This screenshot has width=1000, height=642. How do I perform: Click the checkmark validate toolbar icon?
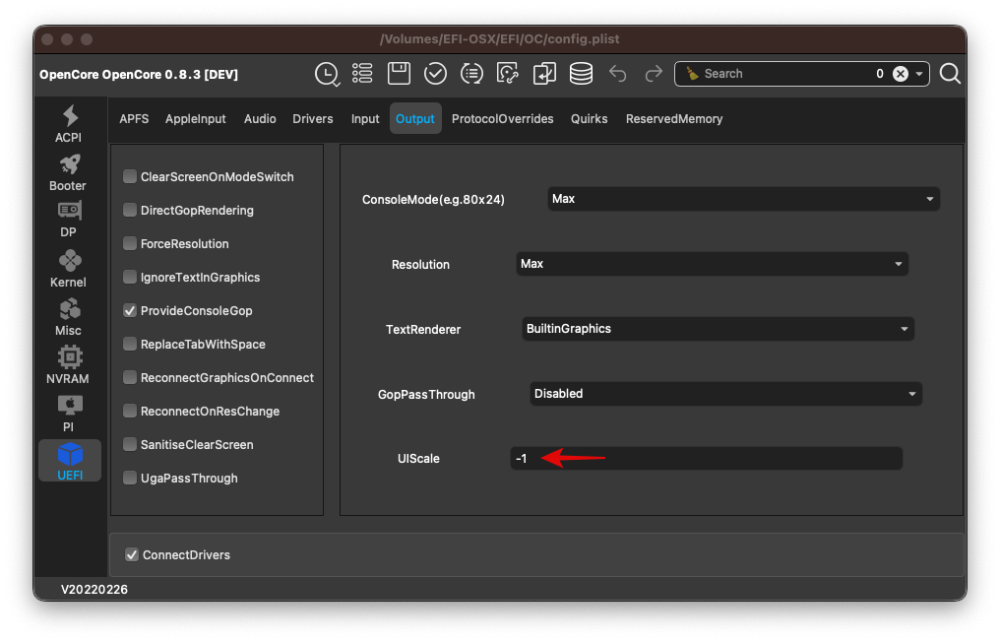pos(435,74)
